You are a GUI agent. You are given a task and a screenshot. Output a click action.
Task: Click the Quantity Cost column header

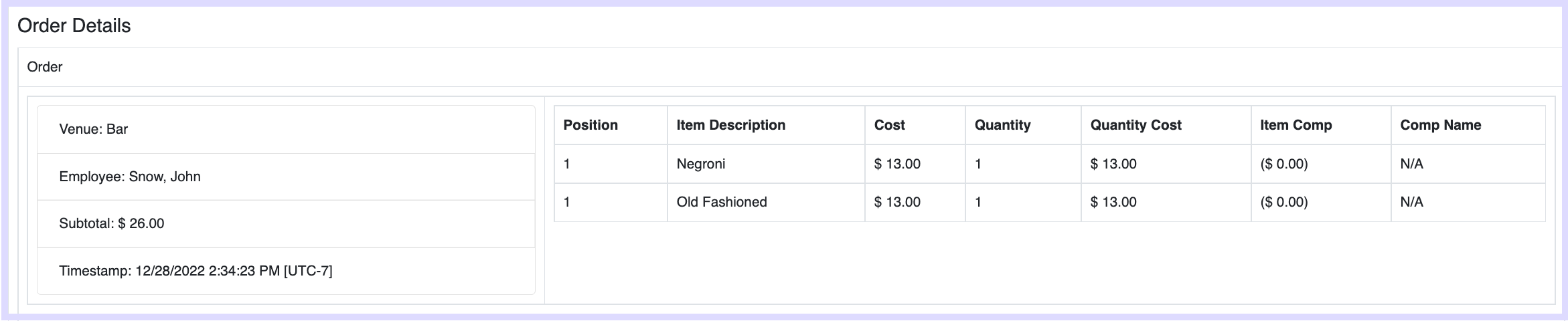click(1166, 125)
